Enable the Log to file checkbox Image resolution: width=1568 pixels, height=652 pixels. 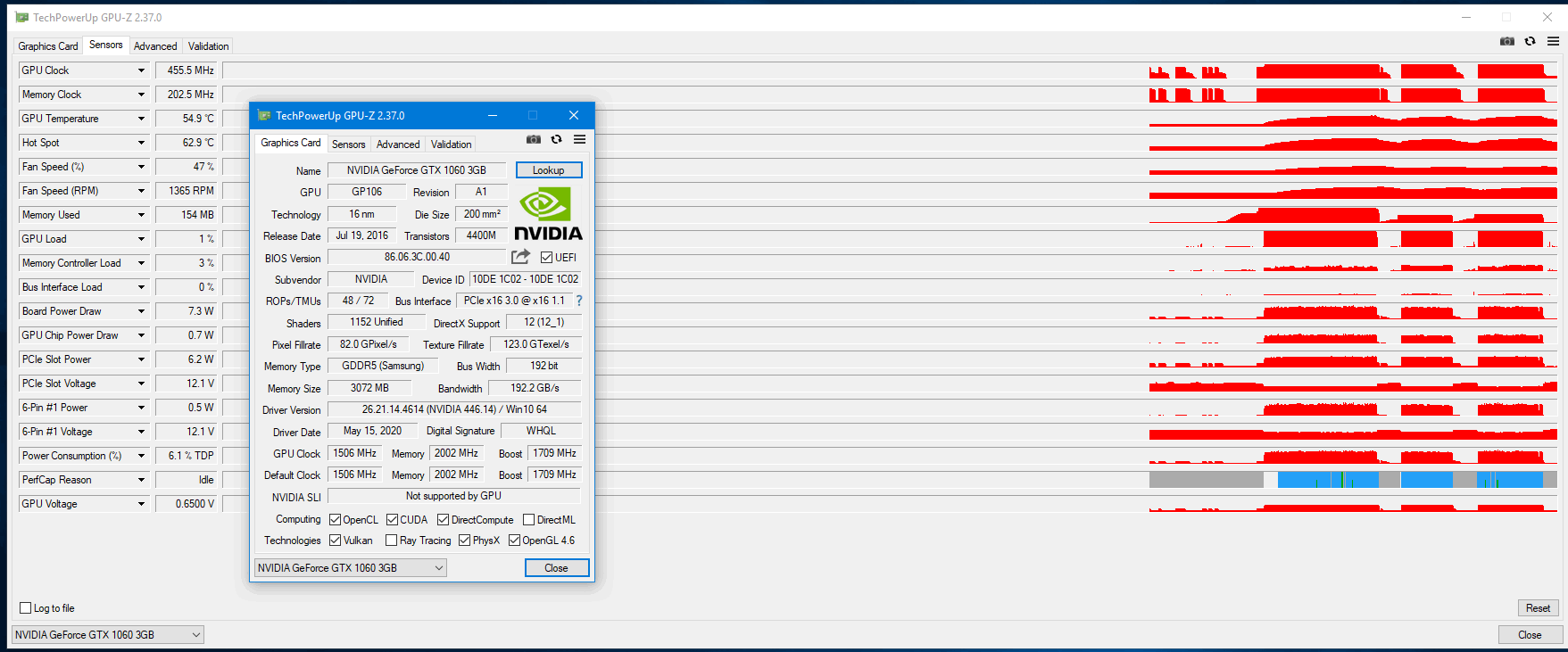click(x=26, y=608)
